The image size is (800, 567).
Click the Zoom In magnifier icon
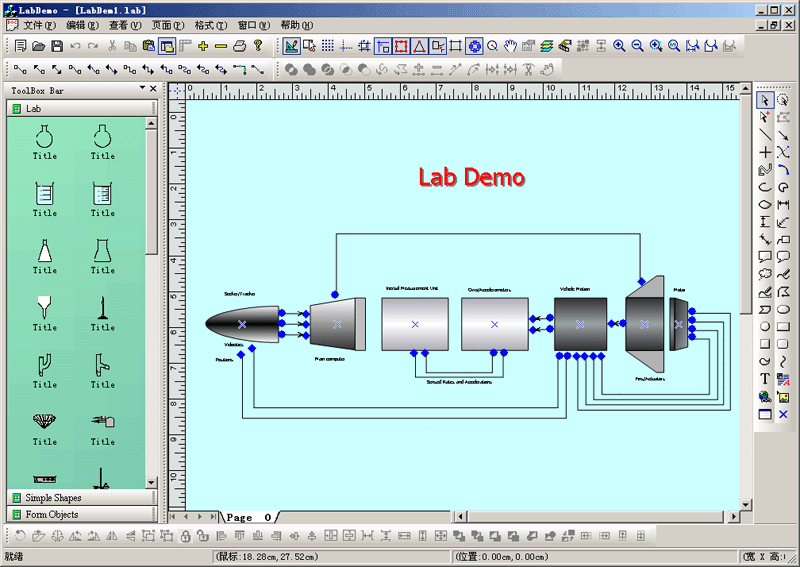(619, 46)
